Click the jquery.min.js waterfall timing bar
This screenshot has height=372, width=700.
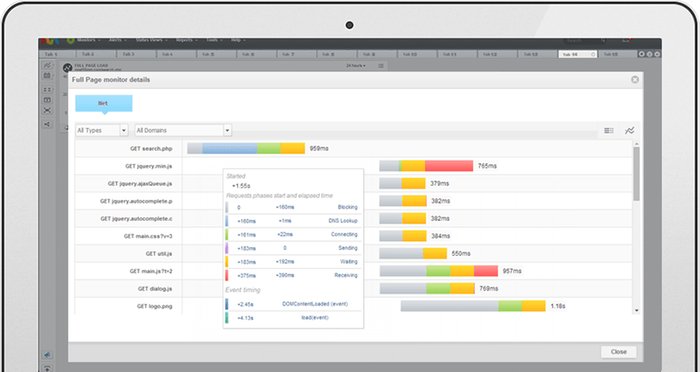point(426,166)
